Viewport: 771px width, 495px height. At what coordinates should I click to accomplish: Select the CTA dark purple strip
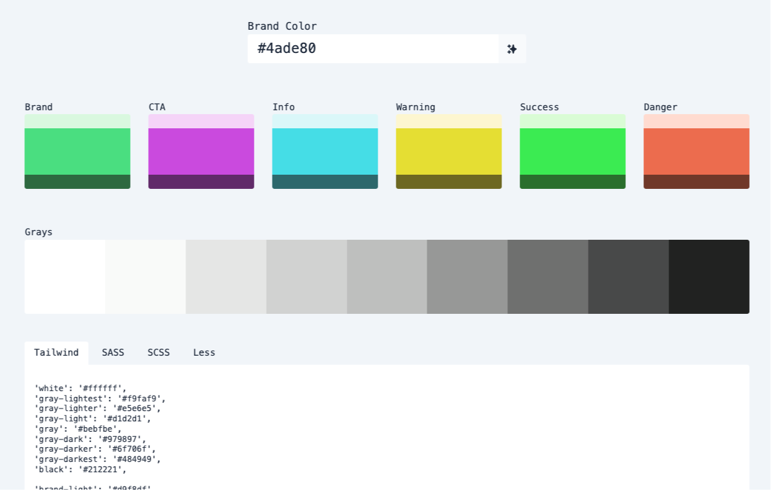point(201,181)
